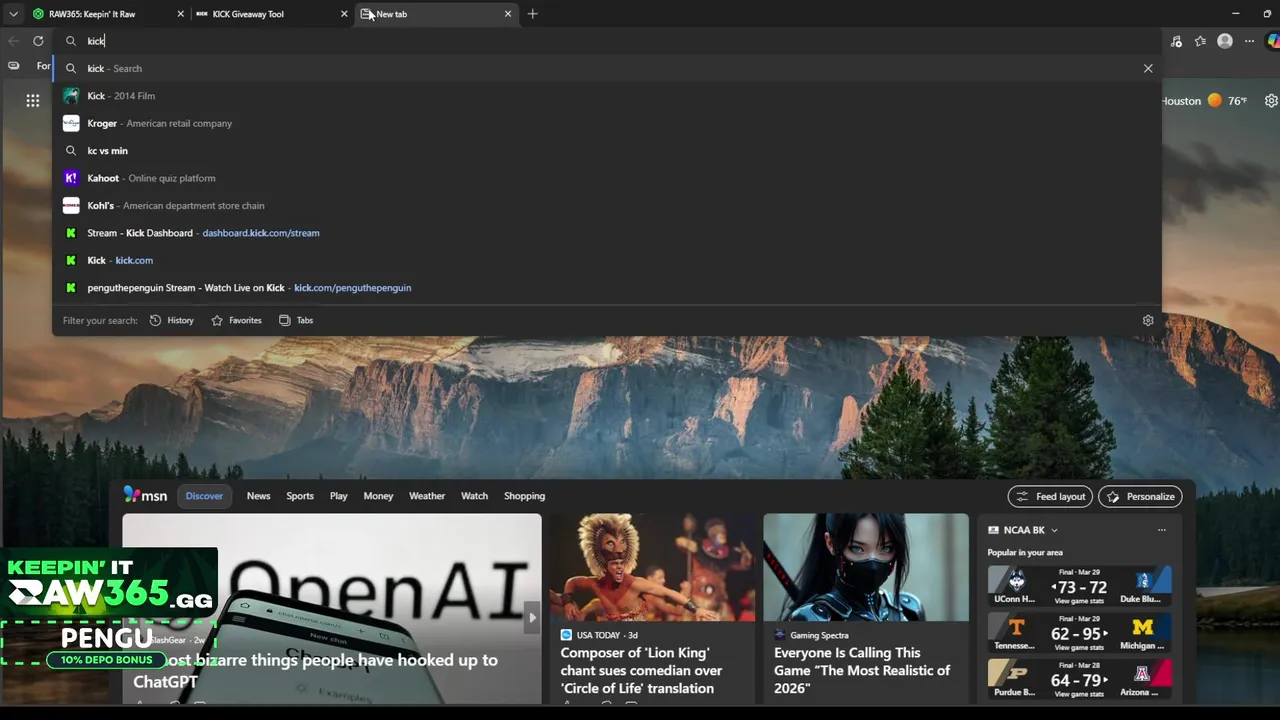Screen dimensions: 1280x720
Task: Click the browser refresh icon
Action: point(38,41)
